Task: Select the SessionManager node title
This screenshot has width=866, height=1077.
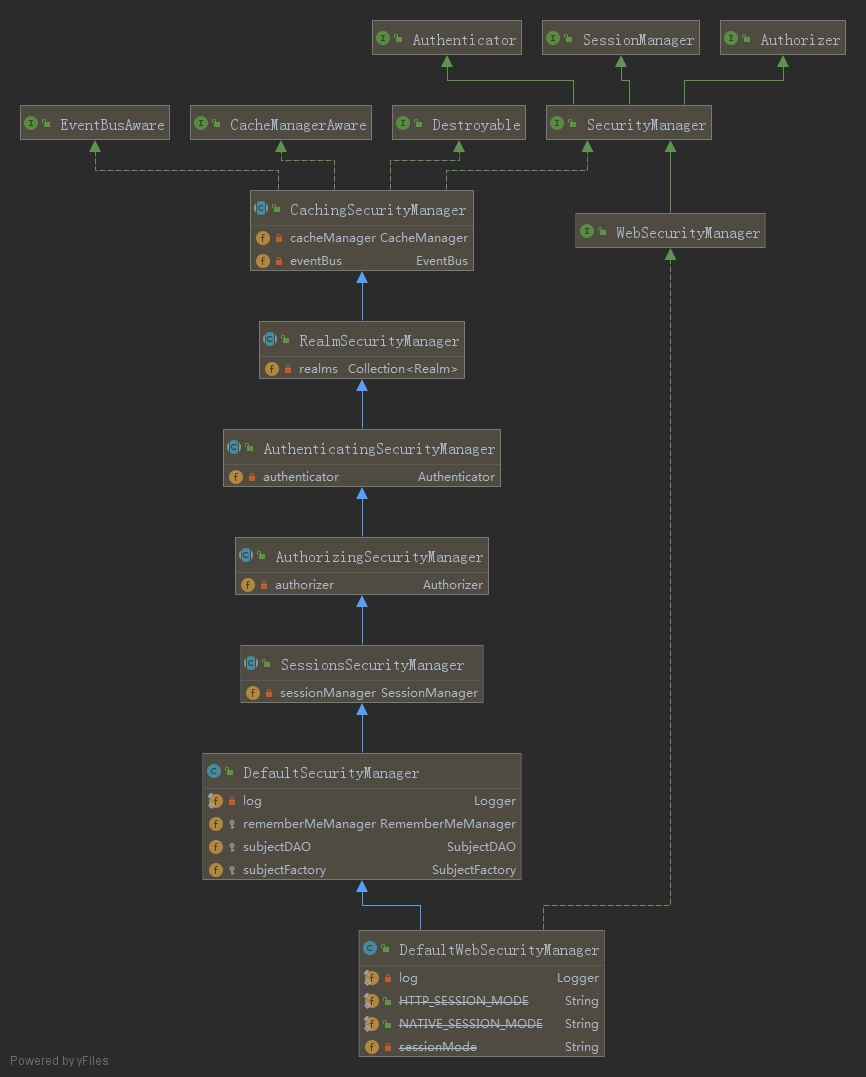Action: pyautogui.click(x=639, y=40)
